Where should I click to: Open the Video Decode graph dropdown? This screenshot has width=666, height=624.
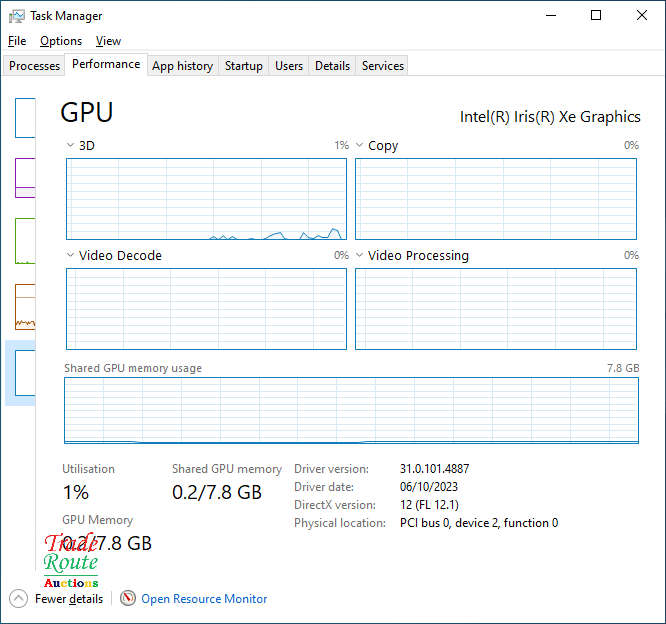click(71, 256)
